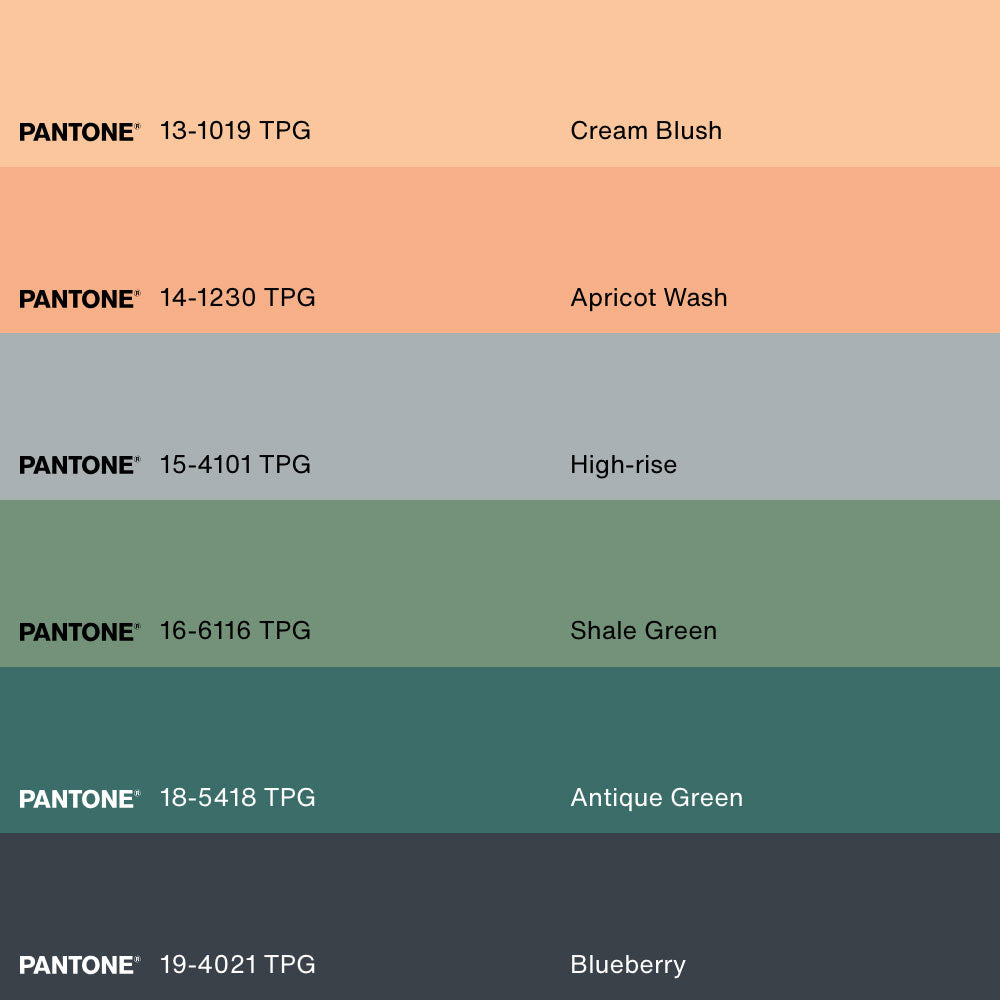Select the color code 14-1230 TPG
Image resolution: width=1000 pixels, height=1000 pixels.
coord(237,298)
